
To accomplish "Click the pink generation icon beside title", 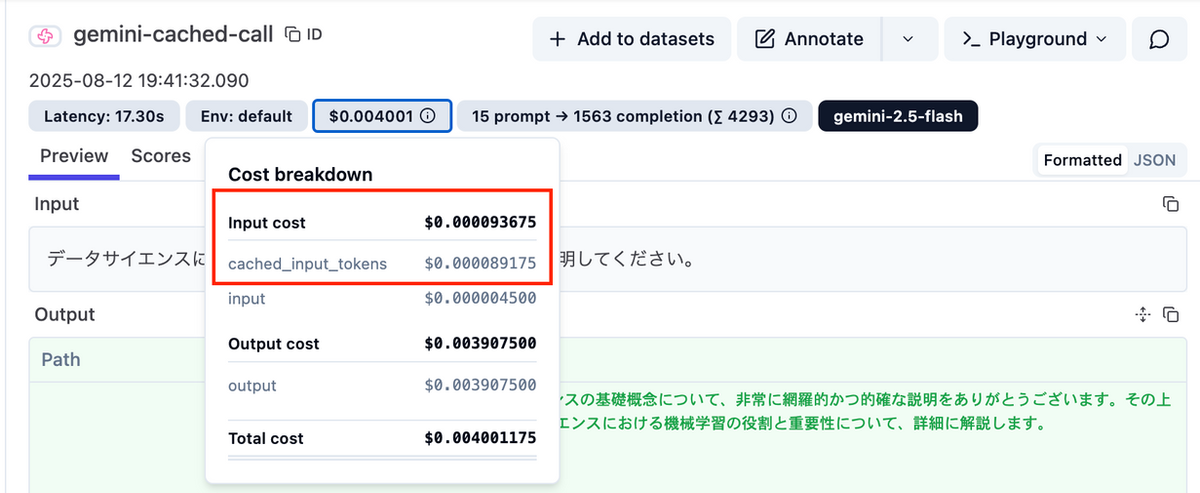I will click(x=45, y=35).
